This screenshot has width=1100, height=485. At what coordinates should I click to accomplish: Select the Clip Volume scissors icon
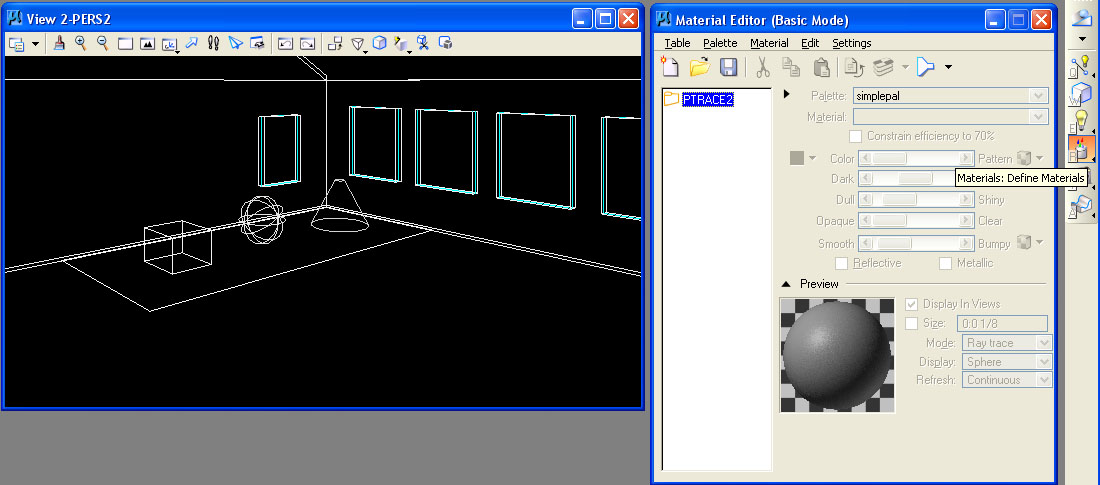[422, 44]
